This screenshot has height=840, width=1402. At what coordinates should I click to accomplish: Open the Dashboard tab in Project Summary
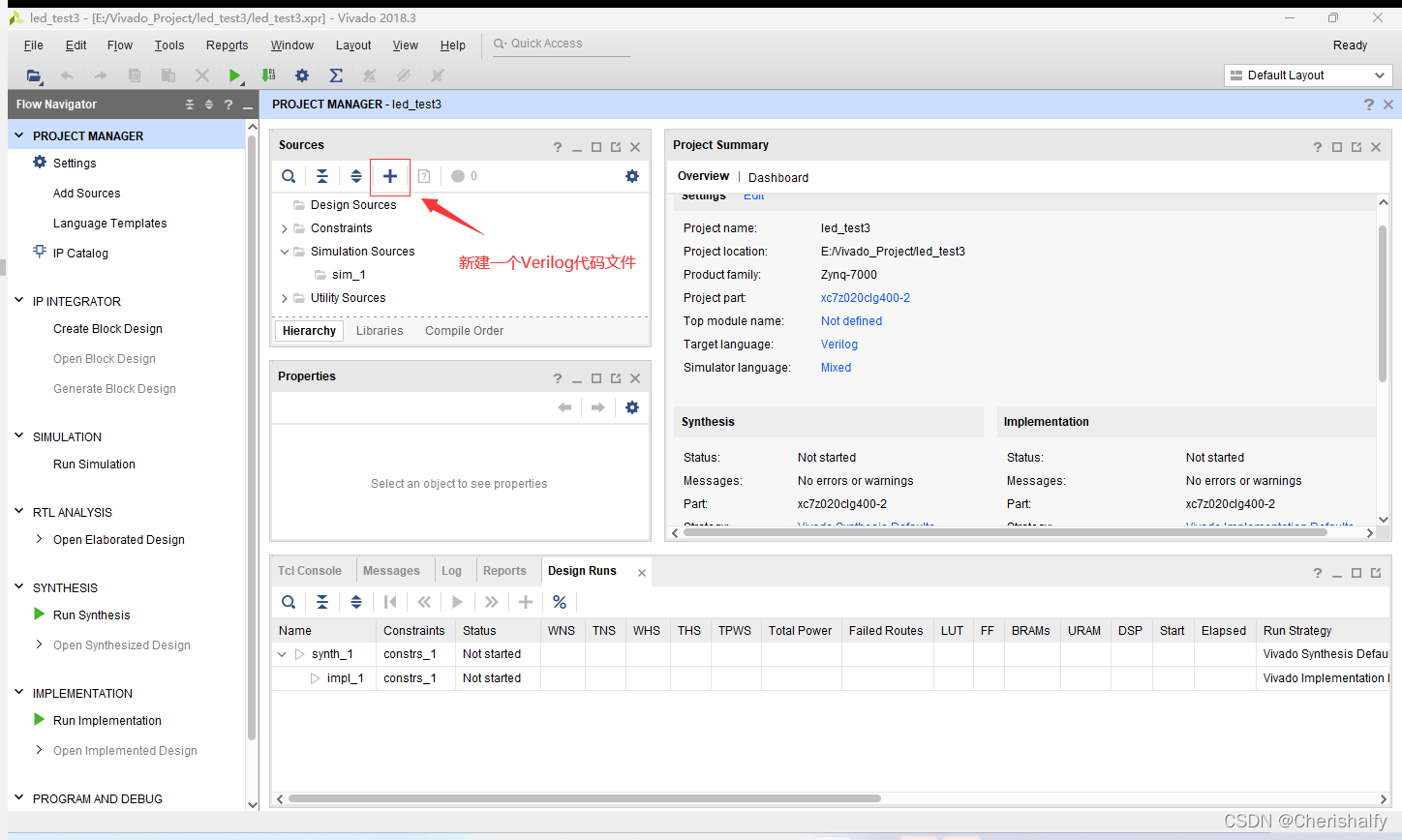point(778,177)
